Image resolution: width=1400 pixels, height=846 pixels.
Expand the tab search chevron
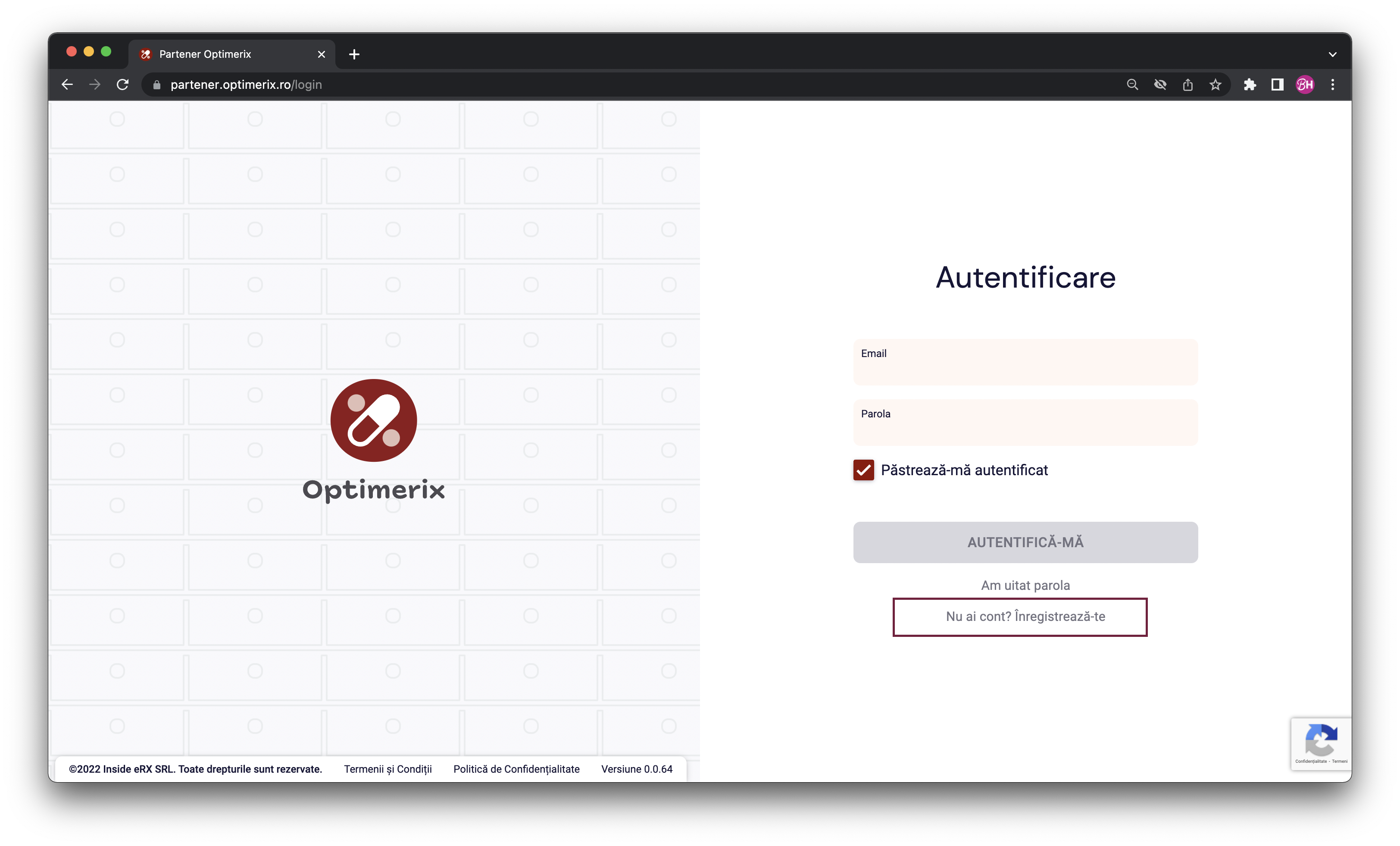1332,55
